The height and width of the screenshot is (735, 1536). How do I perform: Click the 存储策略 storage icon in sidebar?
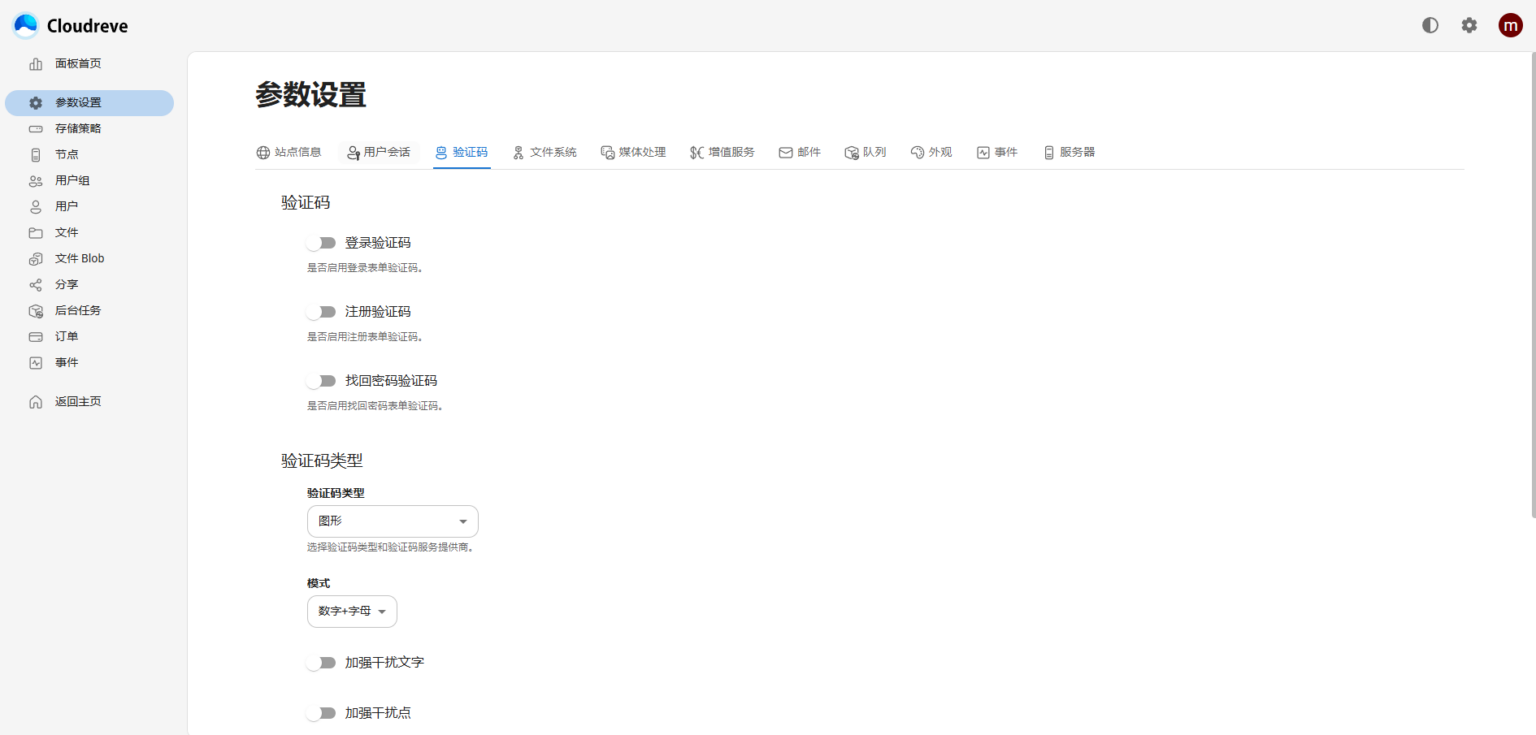pos(36,129)
